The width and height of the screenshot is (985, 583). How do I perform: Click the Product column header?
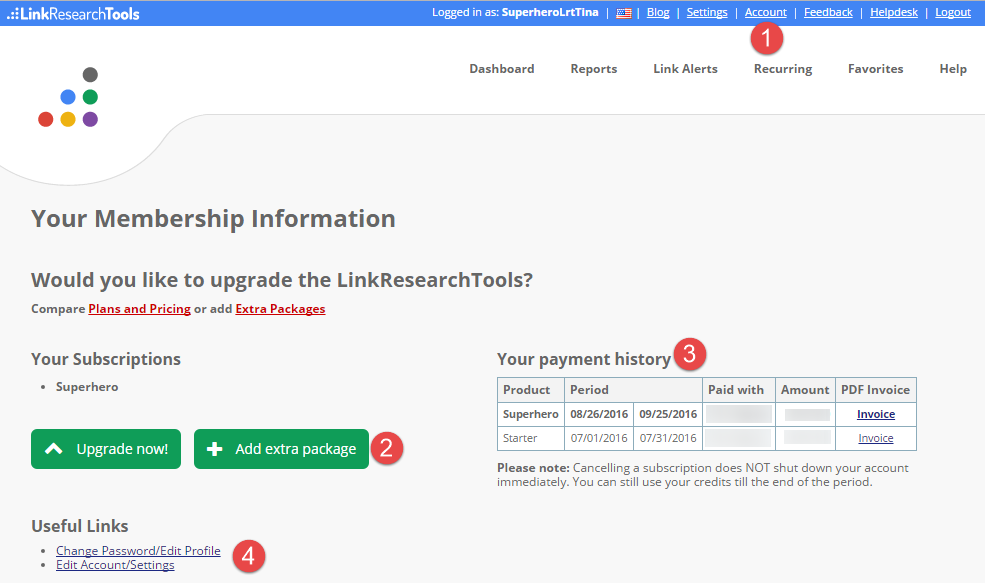[530, 390]
